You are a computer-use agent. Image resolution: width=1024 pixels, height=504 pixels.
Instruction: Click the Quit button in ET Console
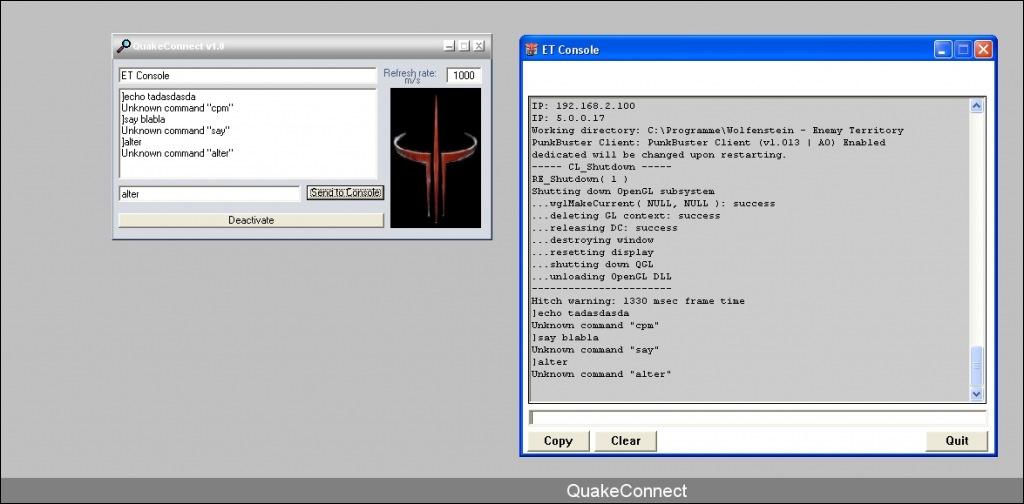click(x=956, y=441)
